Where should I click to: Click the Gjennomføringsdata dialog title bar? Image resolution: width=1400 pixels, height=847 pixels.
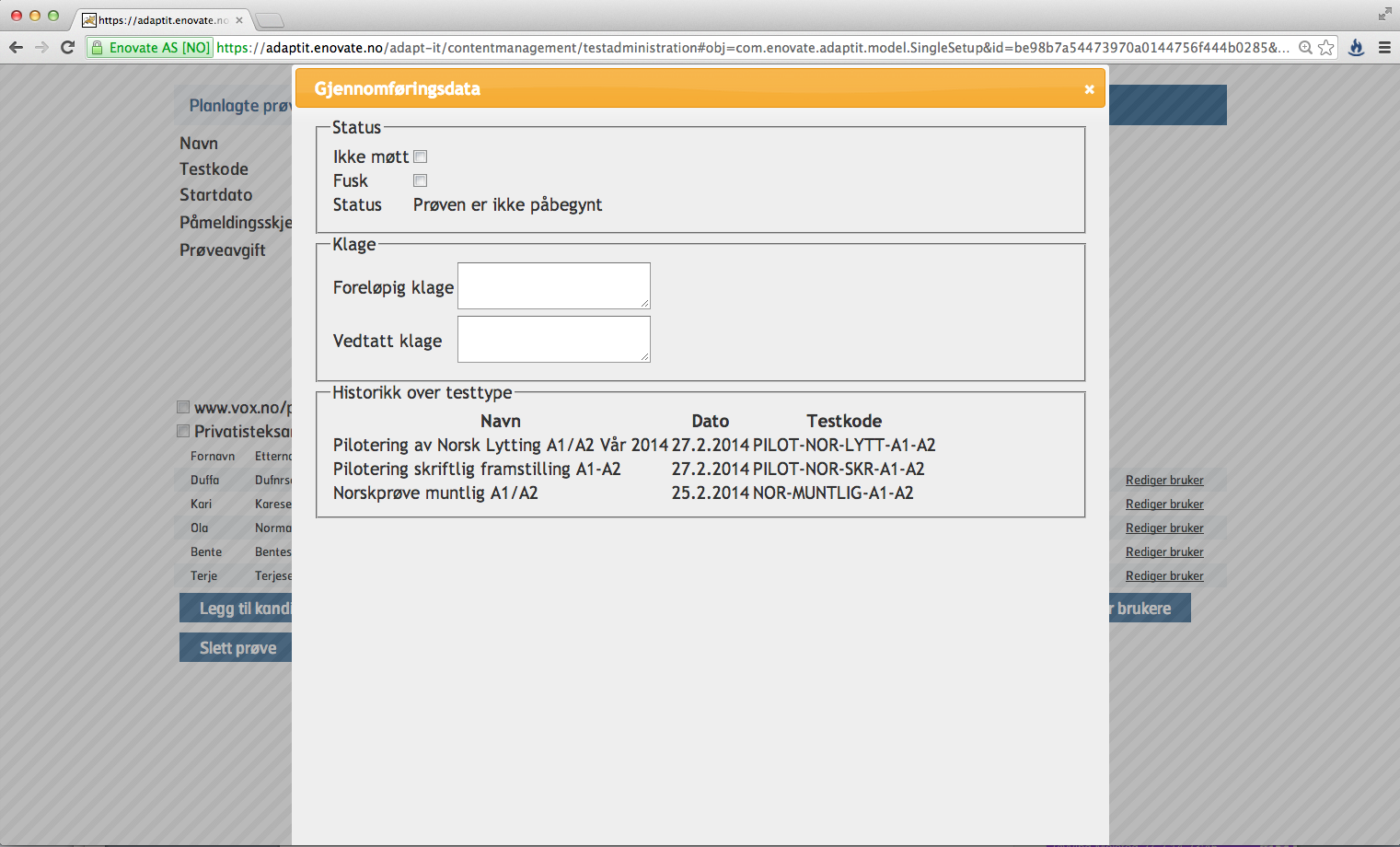pos(700,88)
